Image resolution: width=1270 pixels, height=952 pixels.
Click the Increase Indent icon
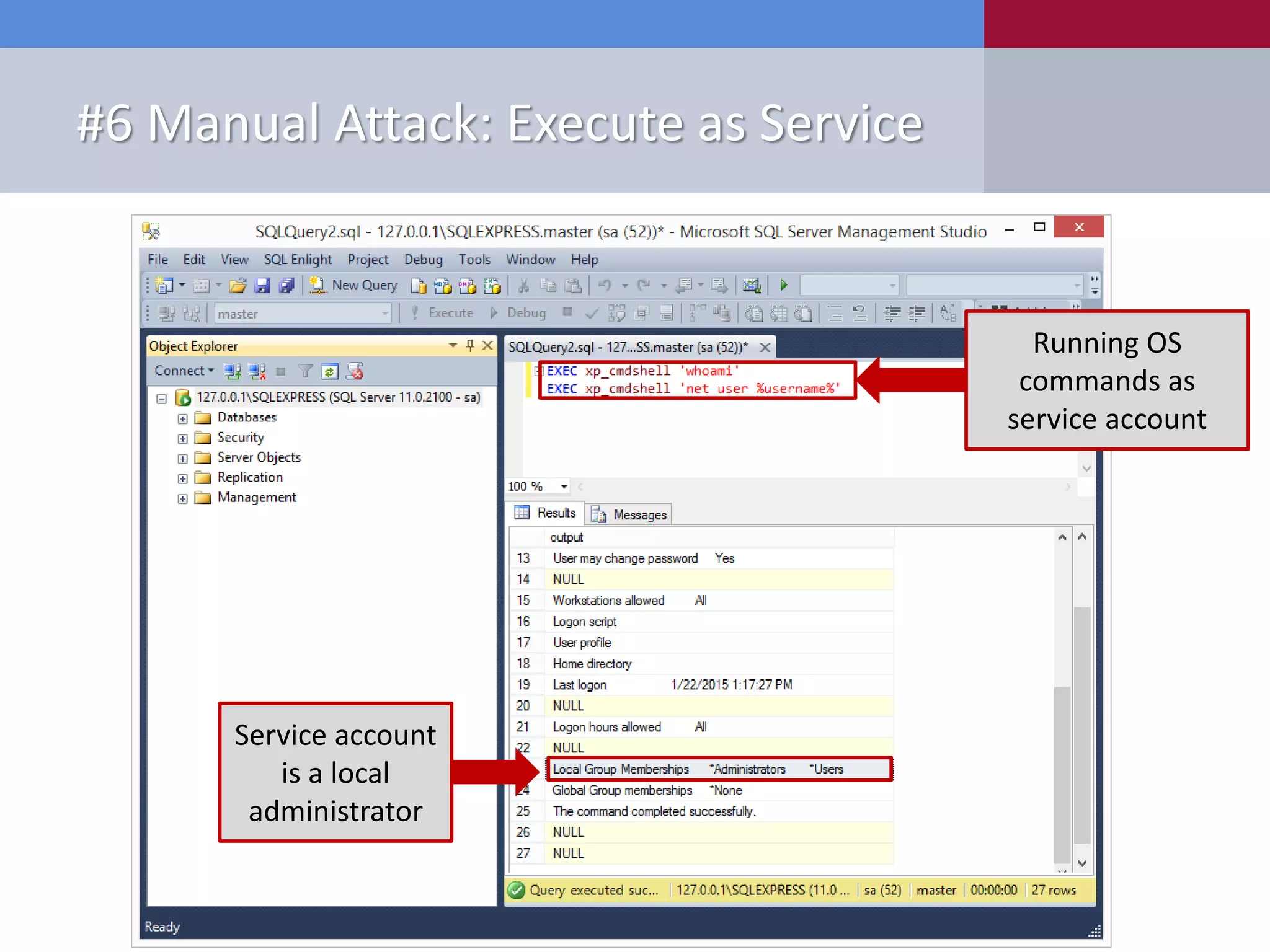(x=917, y=314)
